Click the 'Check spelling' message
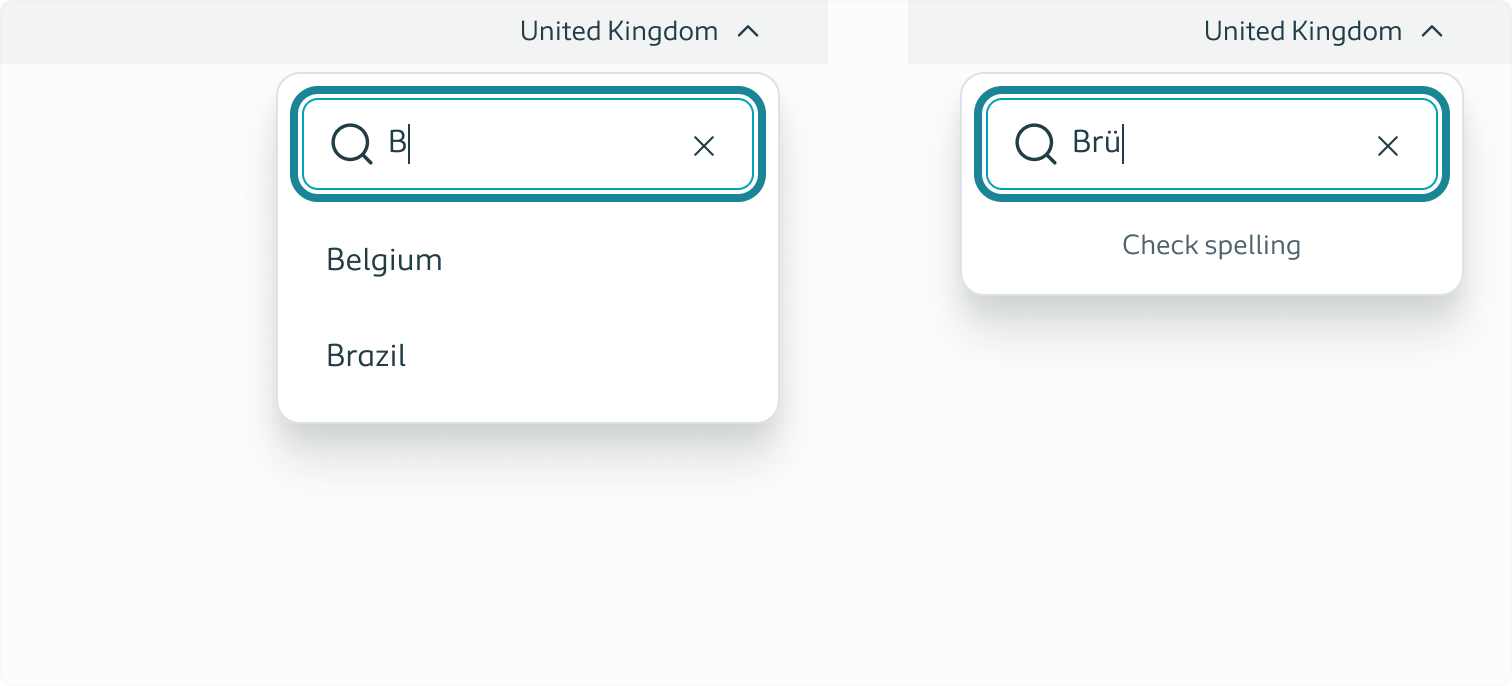The height and width of the screenshot is (686, 1512). (1211, 244)
